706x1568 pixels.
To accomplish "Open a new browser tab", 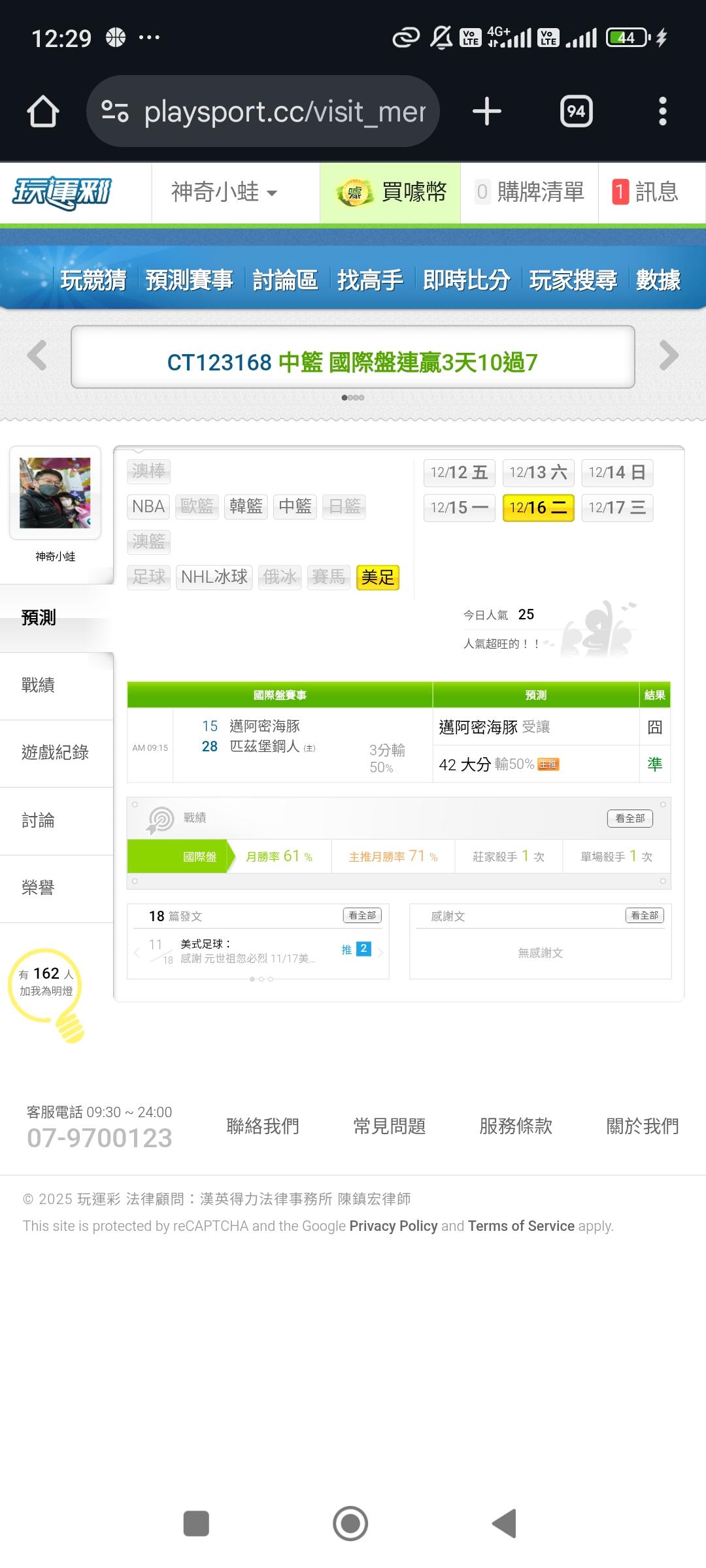I will (487, 112).
